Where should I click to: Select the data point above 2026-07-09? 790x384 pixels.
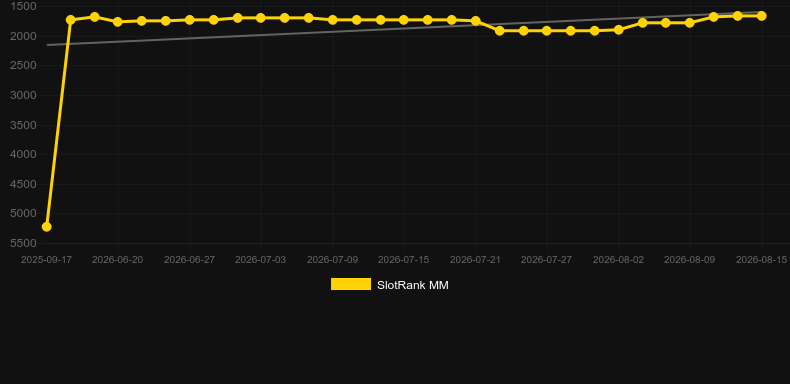333,20
